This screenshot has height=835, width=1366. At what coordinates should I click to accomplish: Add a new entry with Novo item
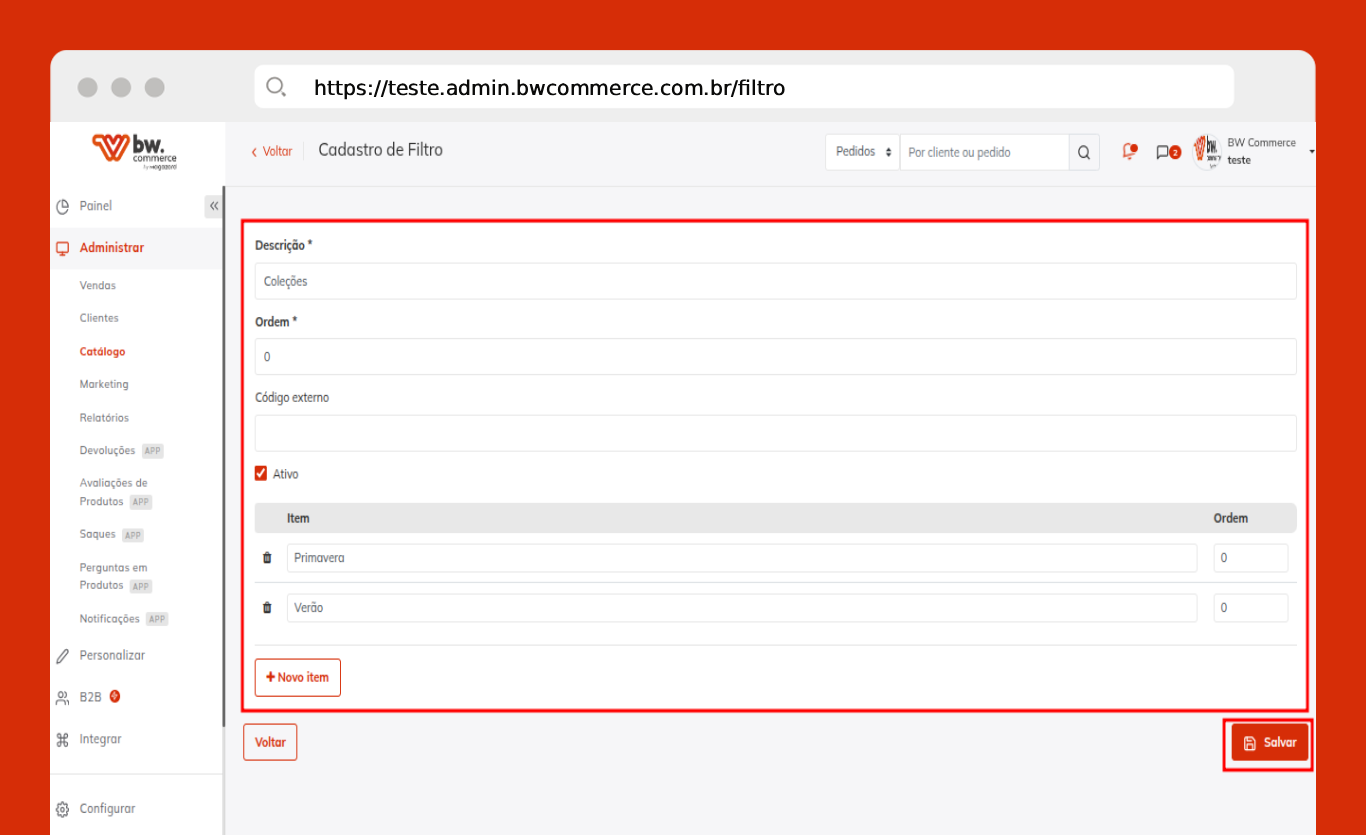298,677
